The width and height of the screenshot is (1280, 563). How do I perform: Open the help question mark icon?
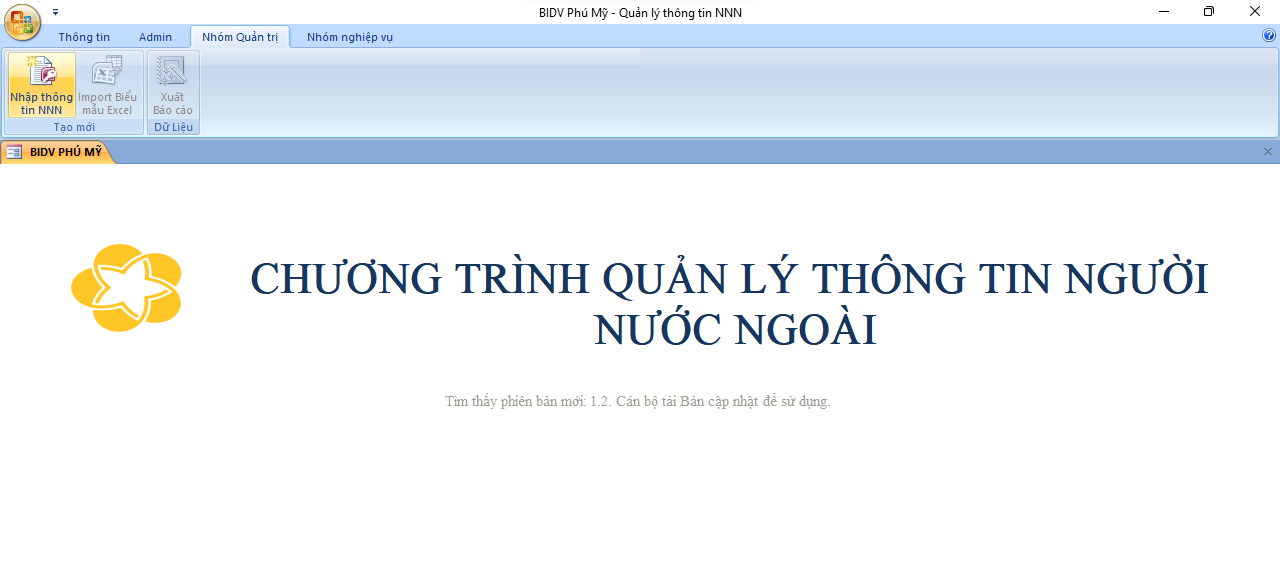tap(1269, 35)
